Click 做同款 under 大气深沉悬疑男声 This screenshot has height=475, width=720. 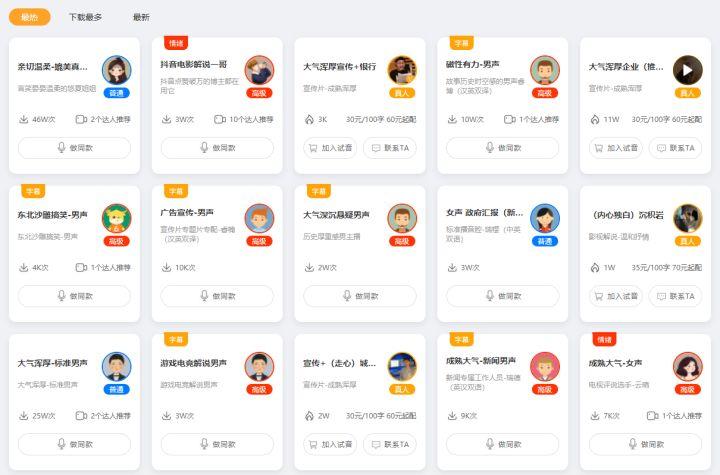point(360,296)
